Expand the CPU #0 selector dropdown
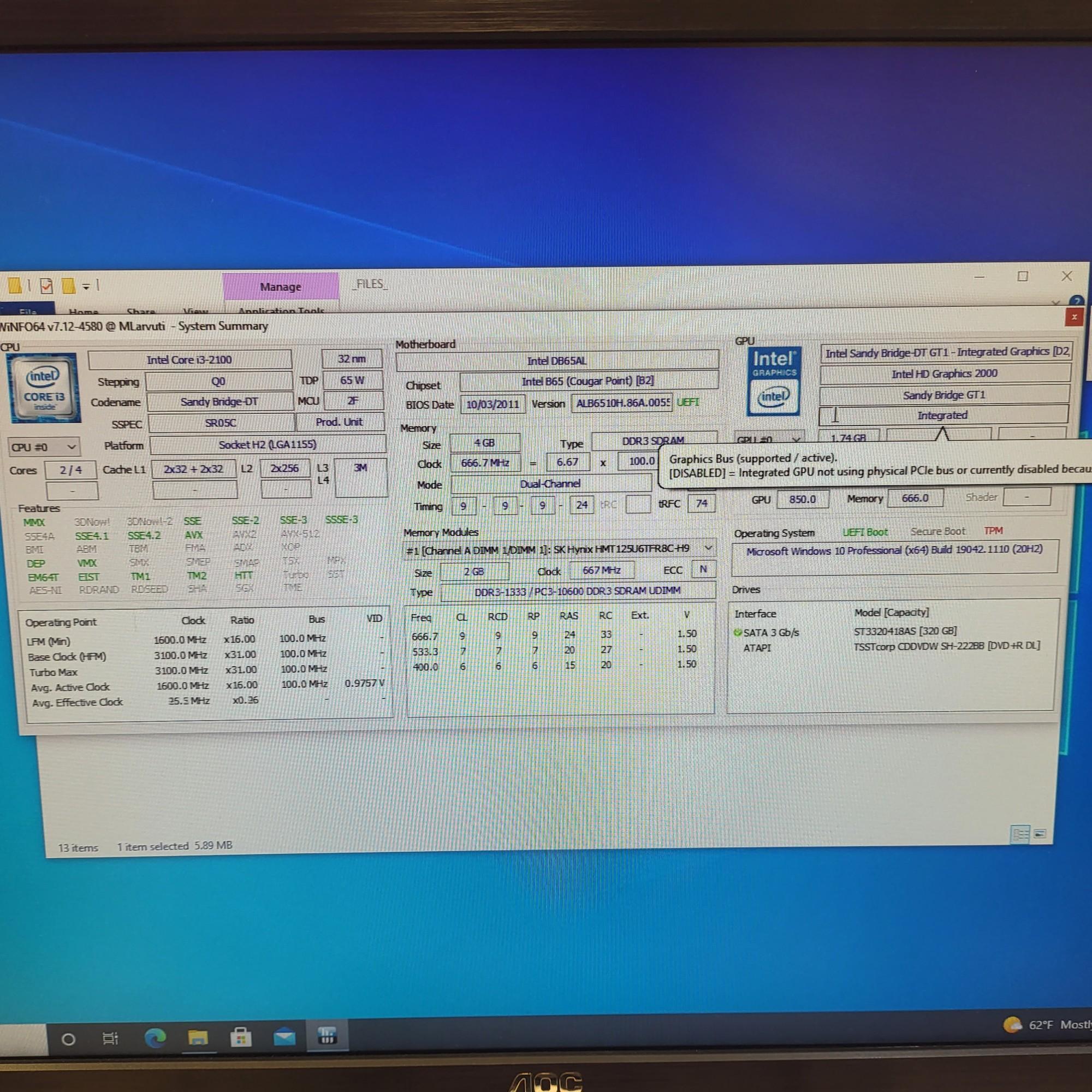The width and height of the screenshot is (1092, 1092). click(x=44, y=447)
